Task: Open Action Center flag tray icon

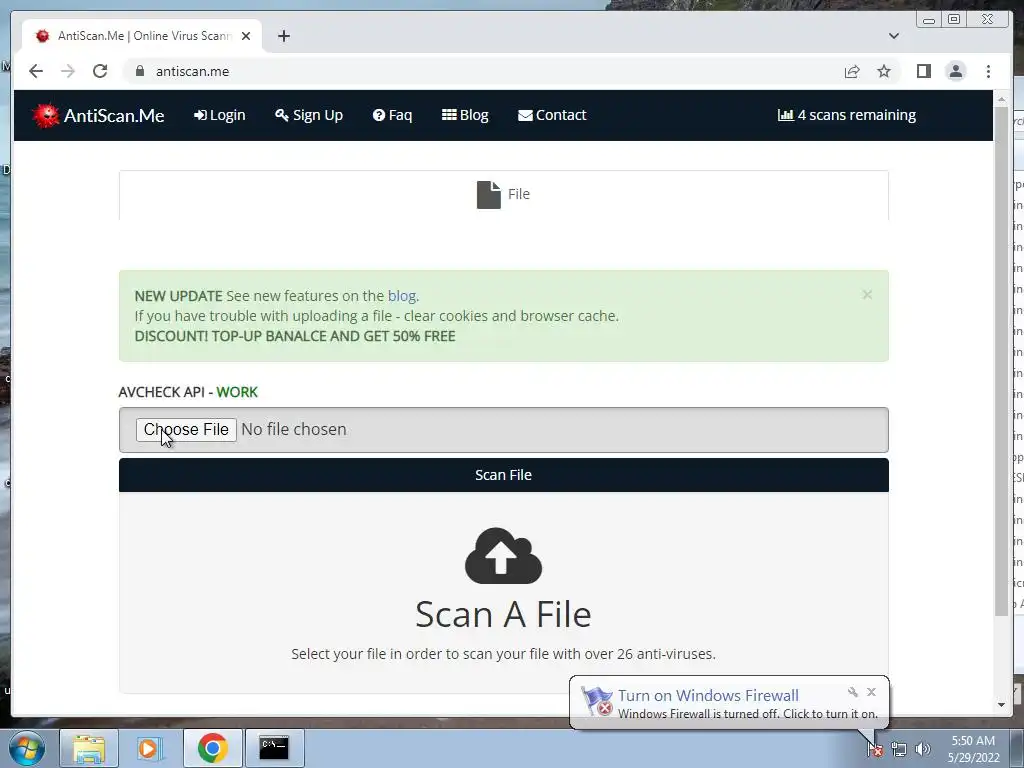Action: coord(875,749)
